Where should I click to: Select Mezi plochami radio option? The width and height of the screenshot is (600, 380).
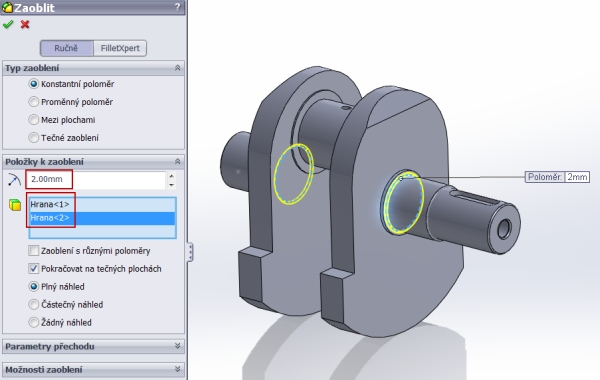coord(34,120)
